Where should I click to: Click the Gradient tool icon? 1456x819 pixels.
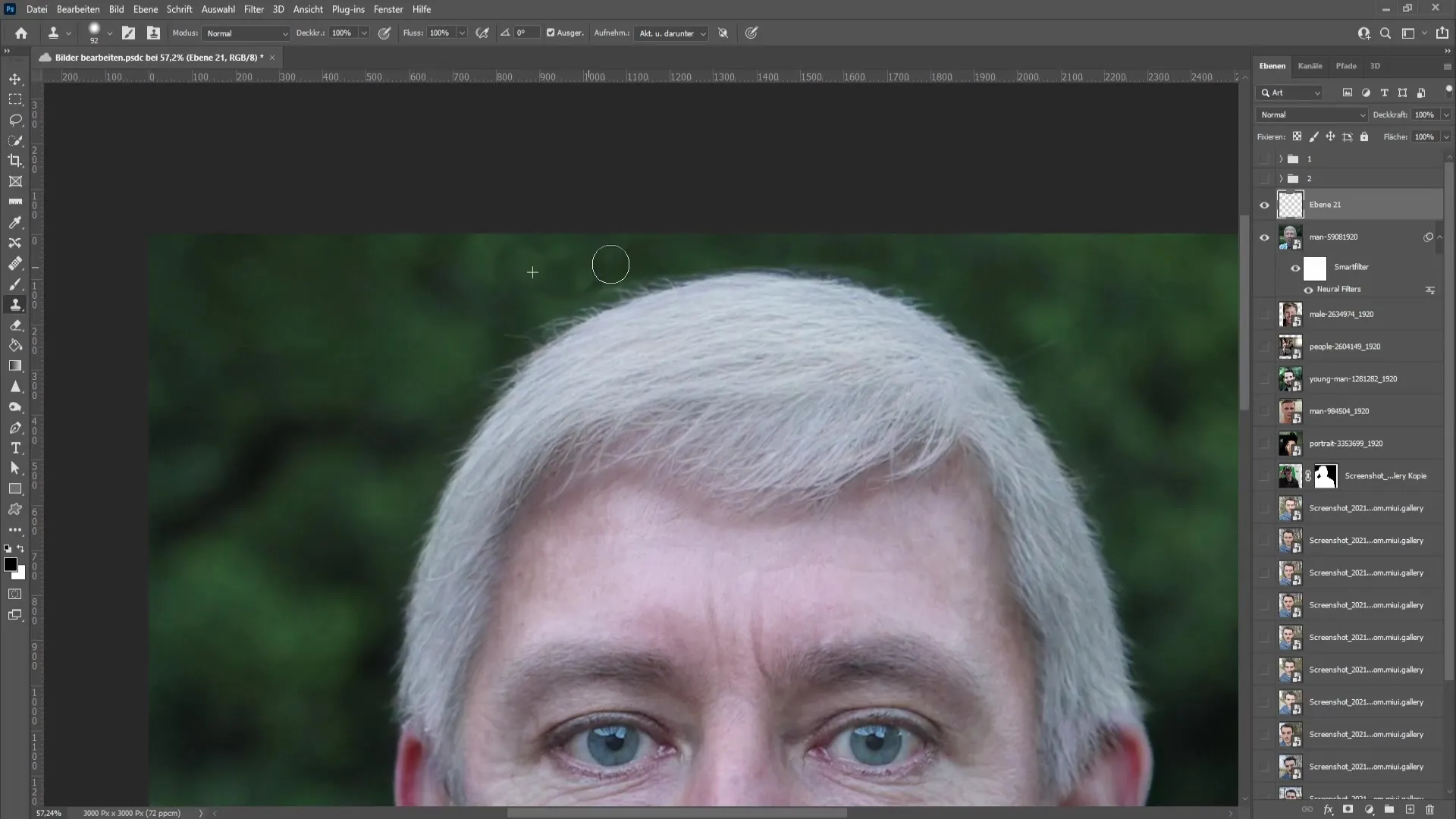(x=15, y=365)
